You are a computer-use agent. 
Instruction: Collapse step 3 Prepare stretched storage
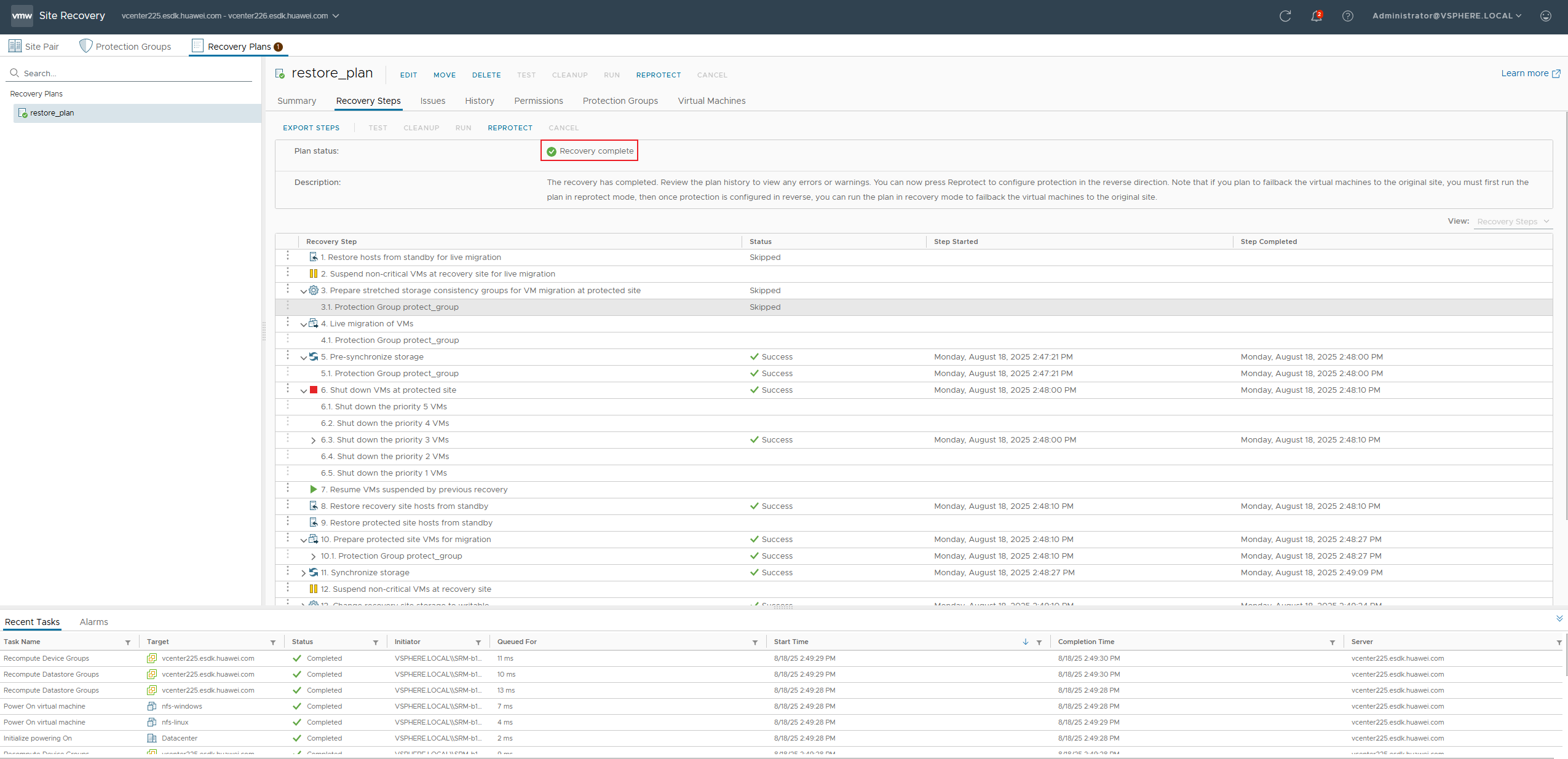tap(303, 291)
